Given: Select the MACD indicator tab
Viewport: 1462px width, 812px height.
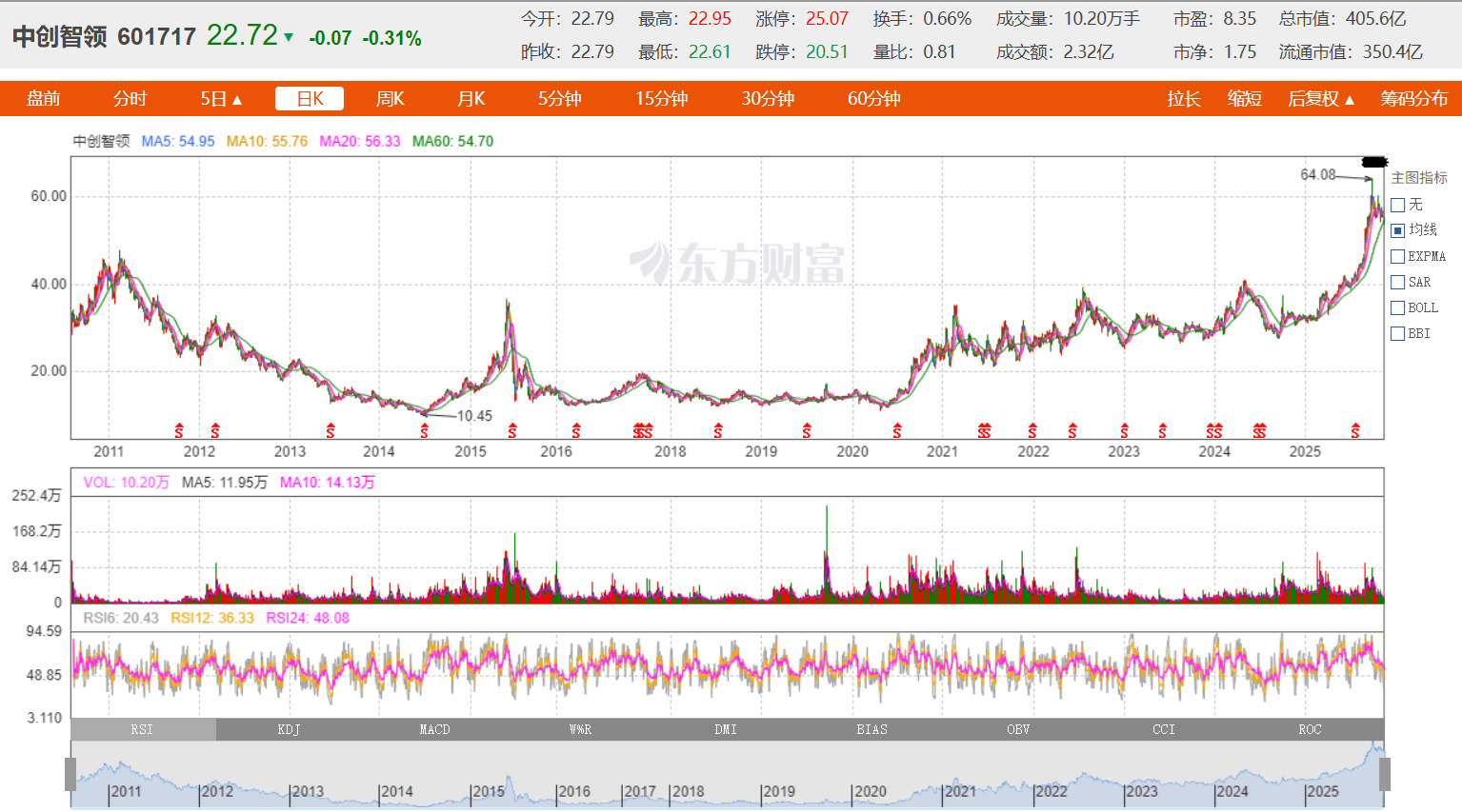Looking at the screenshot, I should point(434,729).
